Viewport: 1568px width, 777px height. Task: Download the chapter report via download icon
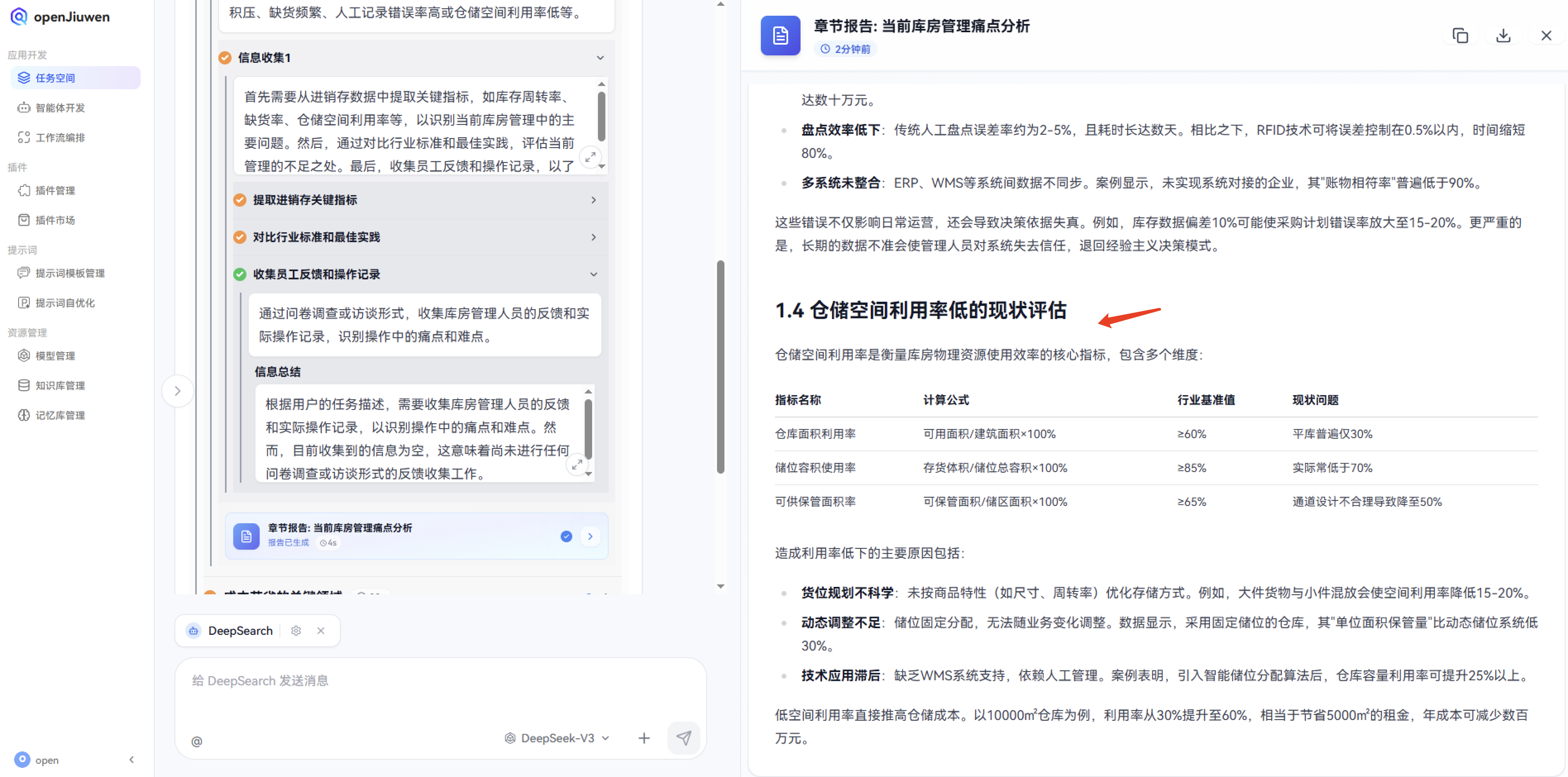1503,35
